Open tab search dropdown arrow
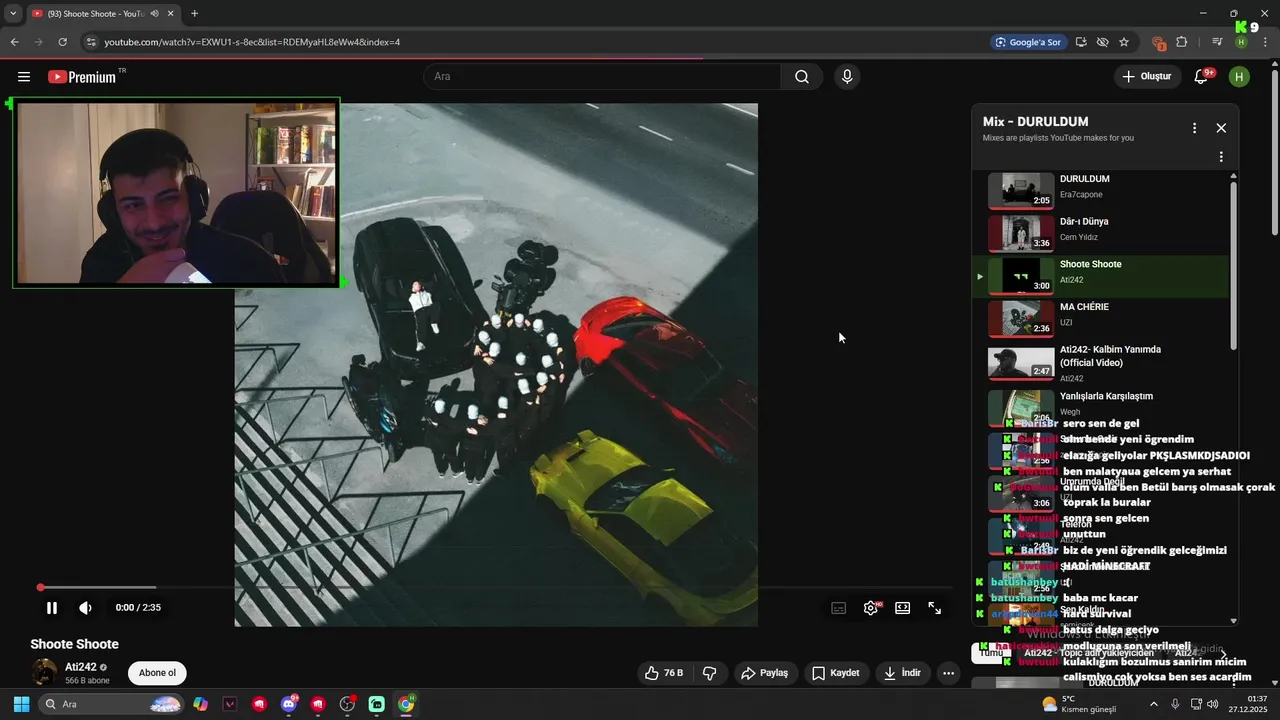1280x720 pixels. pos(13,14)
